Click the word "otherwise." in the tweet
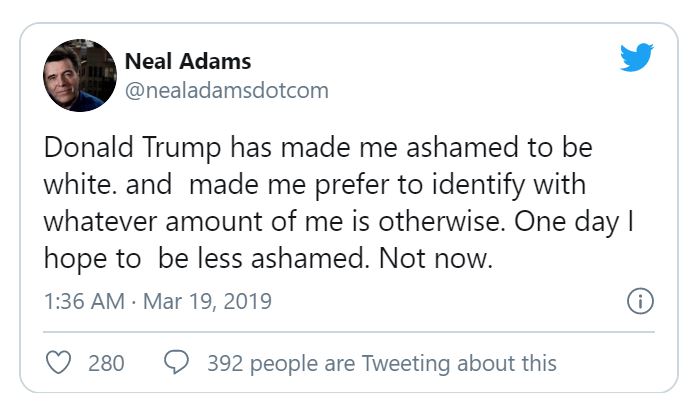 pyautogui.click(x=450, y=222)
